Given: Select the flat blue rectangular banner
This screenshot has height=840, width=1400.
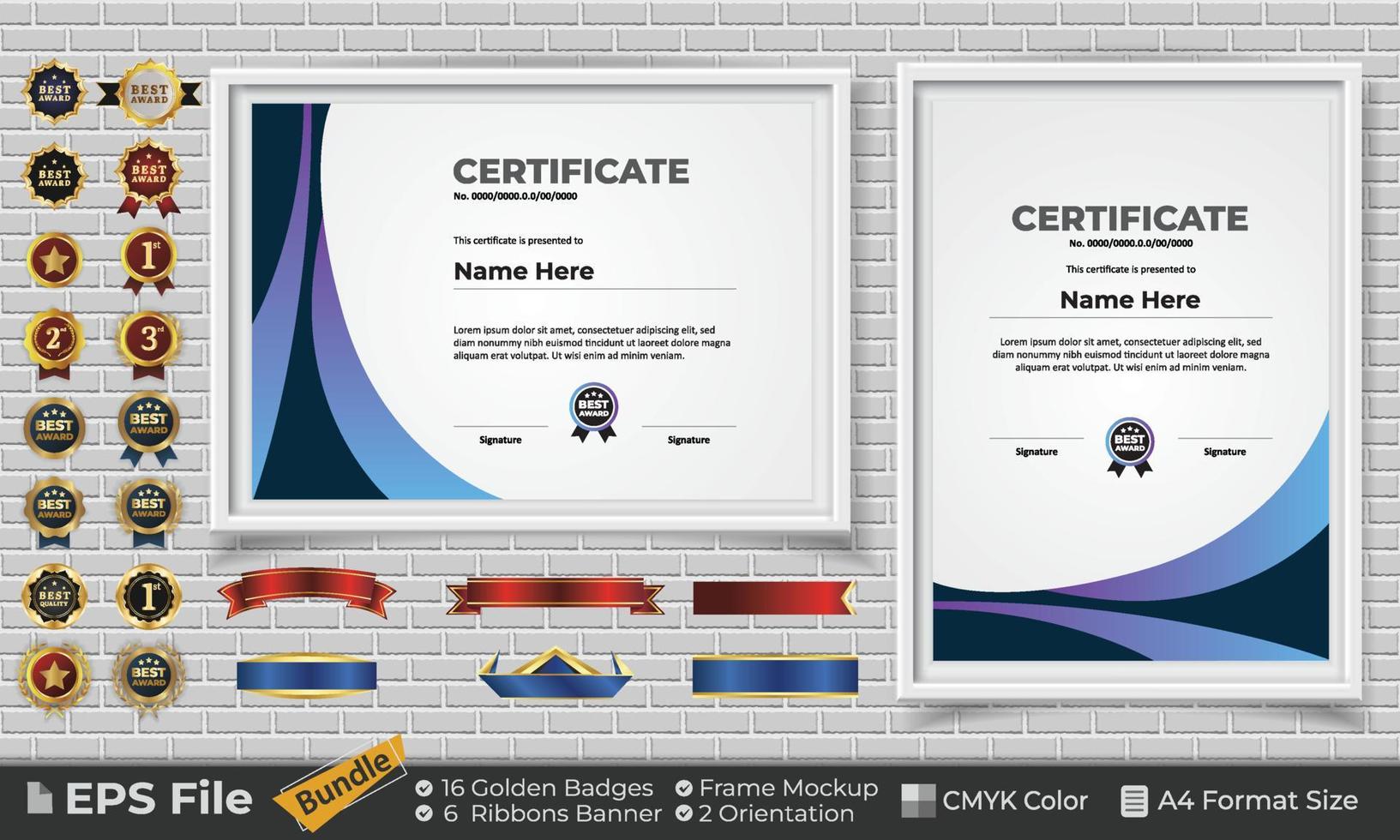Looking at the screenshot, I should [x=775, y=675].
